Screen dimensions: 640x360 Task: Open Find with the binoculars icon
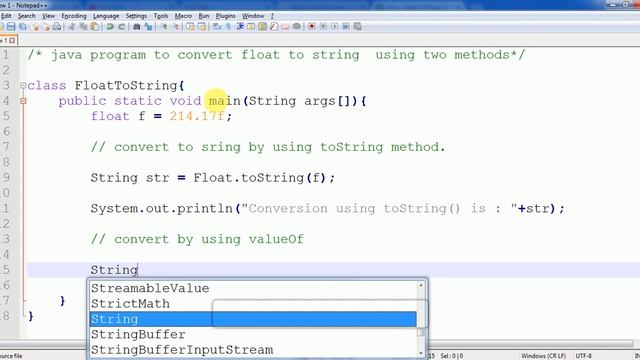(x=136, y=27)
